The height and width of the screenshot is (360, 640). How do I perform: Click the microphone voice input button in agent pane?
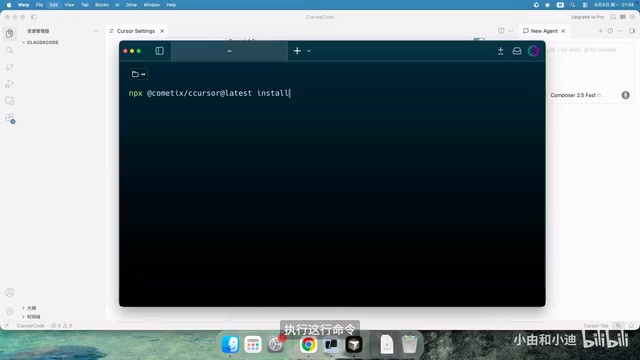pos(625,95)
